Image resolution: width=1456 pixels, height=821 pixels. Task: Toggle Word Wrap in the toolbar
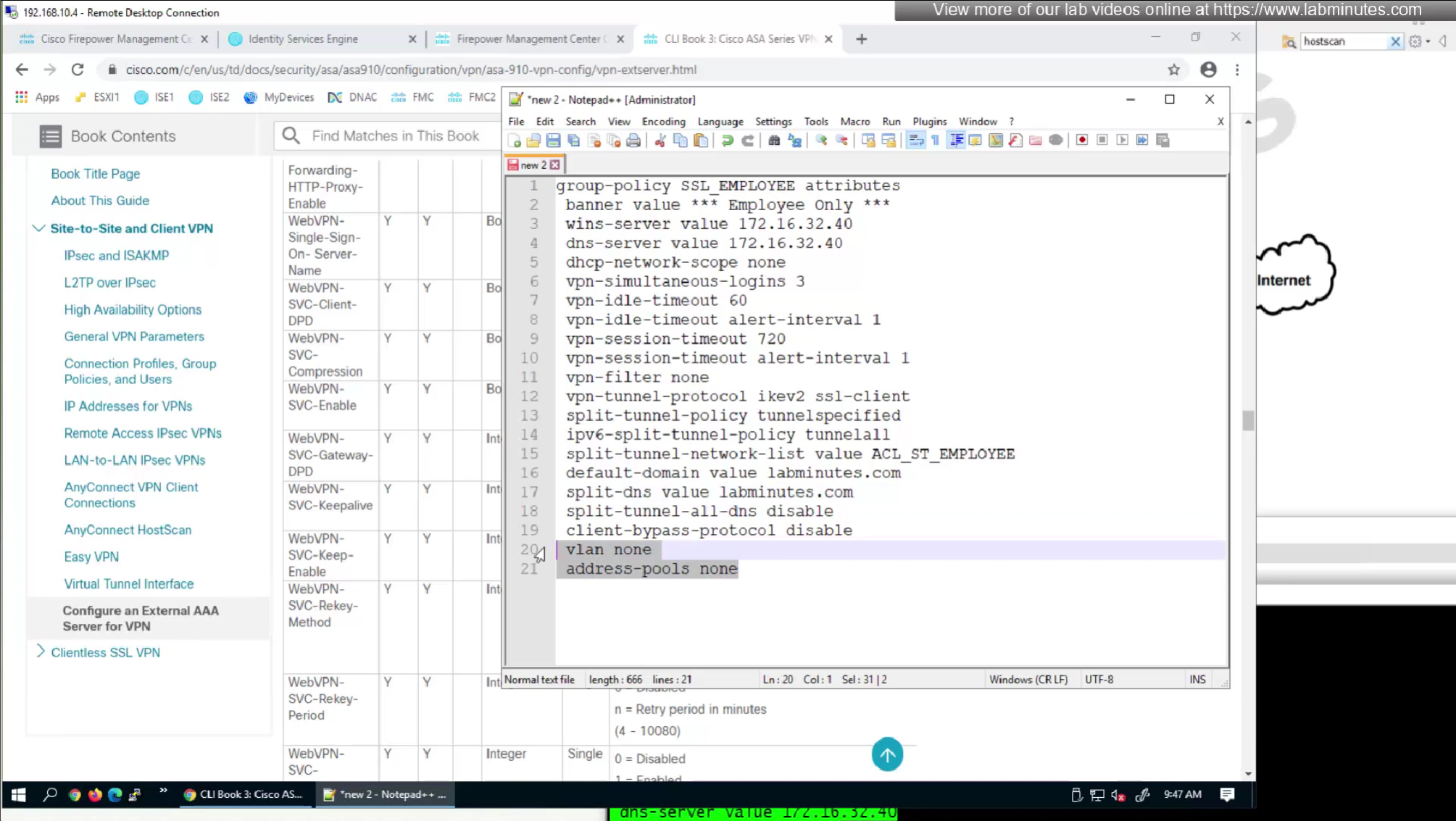point(915,141)
